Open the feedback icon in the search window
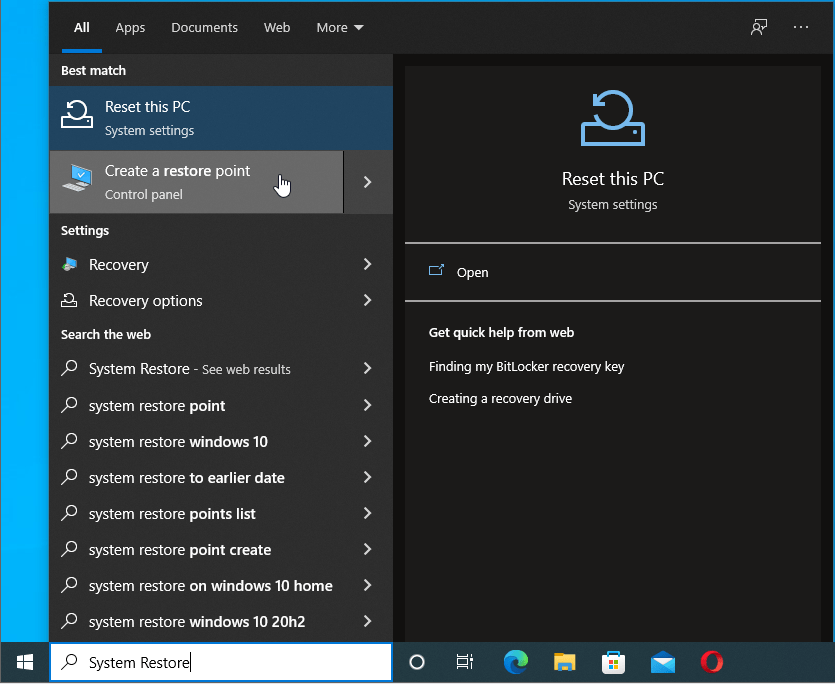The height and width of the screenshot is (684, 835). [x=758, y=27]
